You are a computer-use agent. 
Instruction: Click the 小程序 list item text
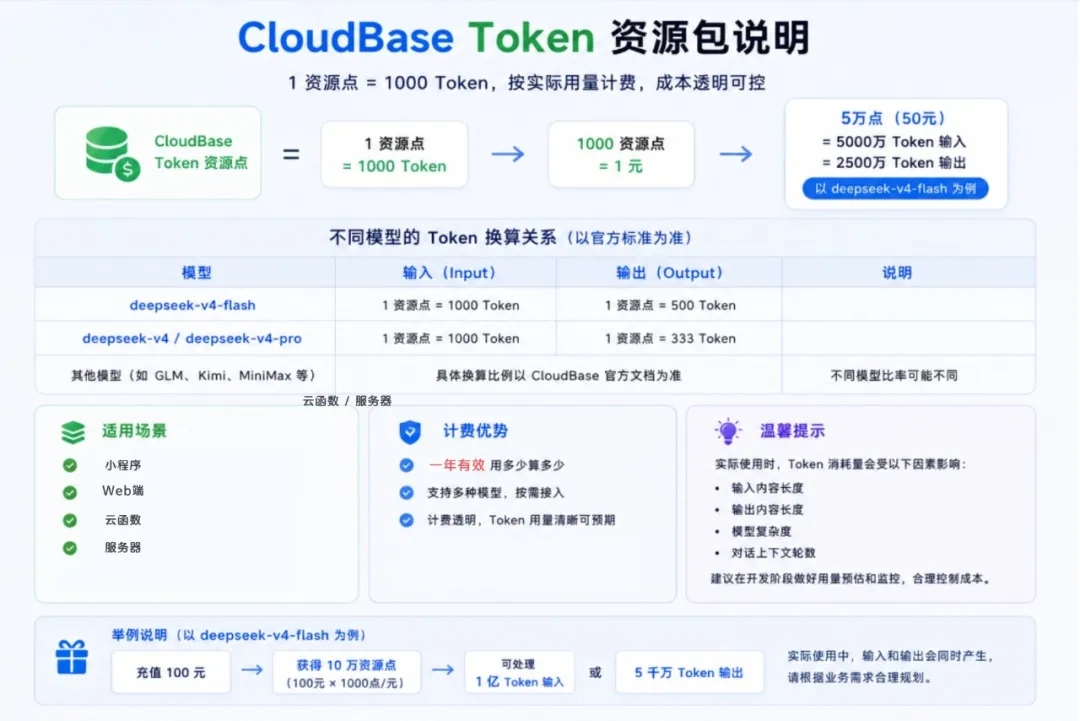pos(123,466)
